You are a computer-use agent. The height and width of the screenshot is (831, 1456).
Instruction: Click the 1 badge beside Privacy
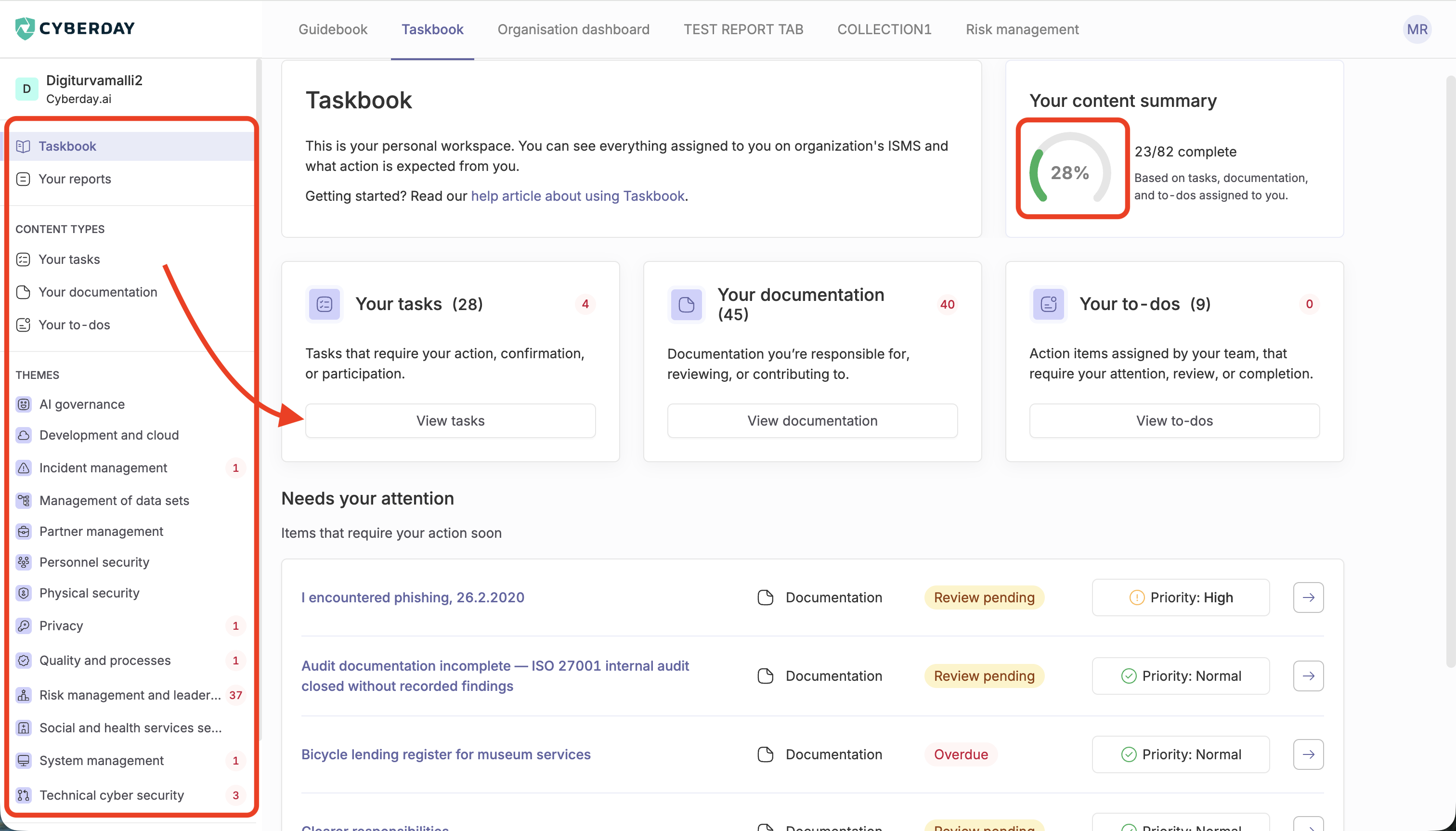coord(235,625)
